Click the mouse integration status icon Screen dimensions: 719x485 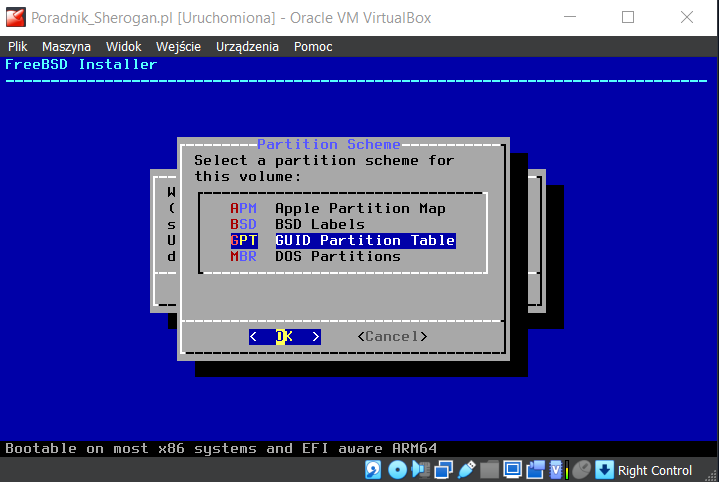[581, 470]
